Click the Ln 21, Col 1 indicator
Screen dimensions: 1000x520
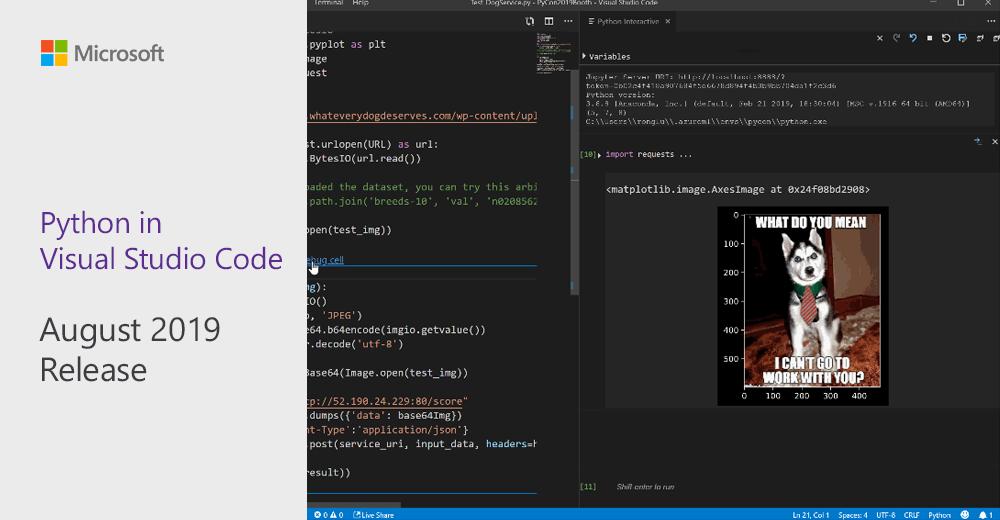811,514
